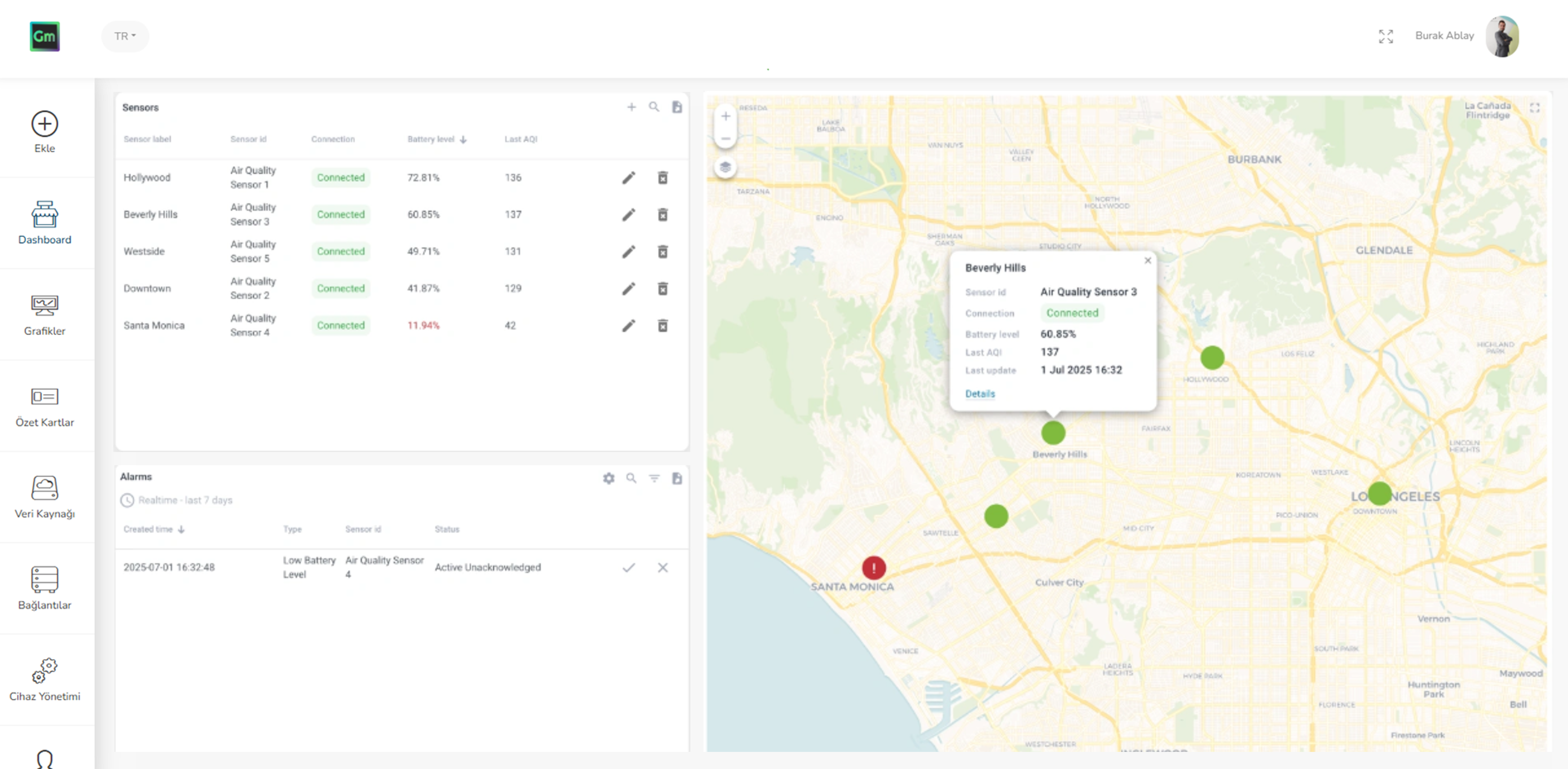Export the Sensors table data
The image size is (1568, 769).
[677, 106]
